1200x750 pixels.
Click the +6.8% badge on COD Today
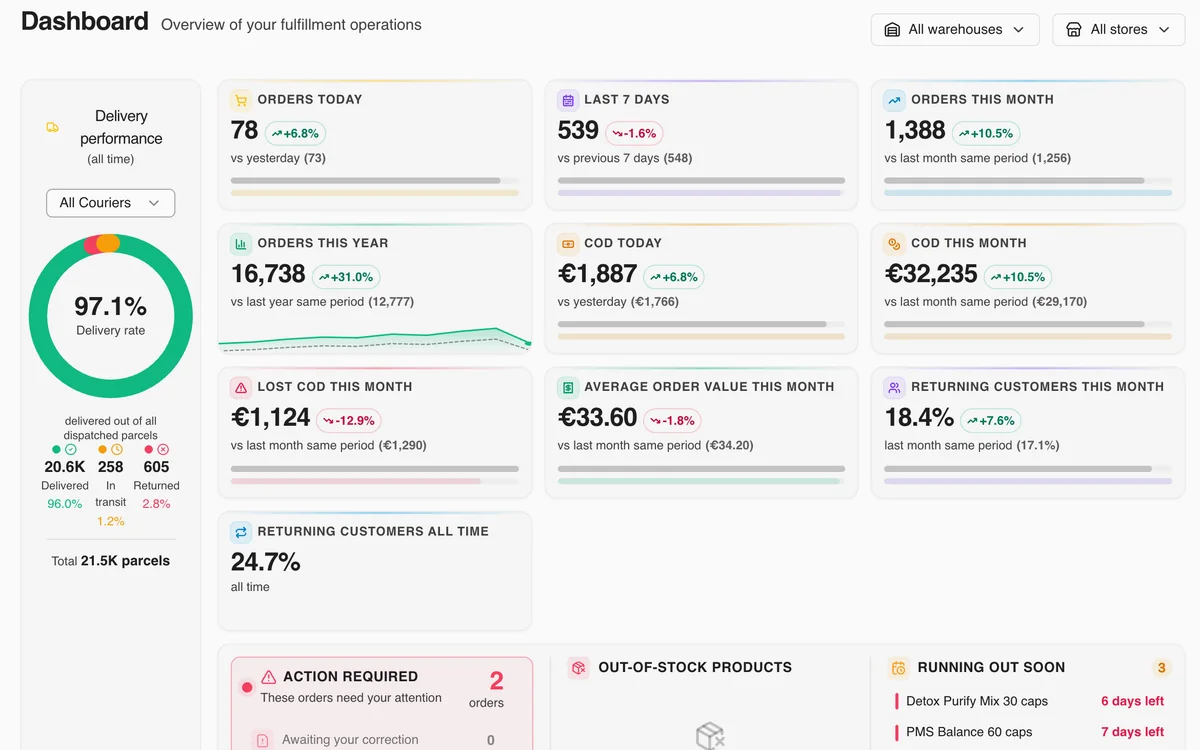click(x=673, y=277)
